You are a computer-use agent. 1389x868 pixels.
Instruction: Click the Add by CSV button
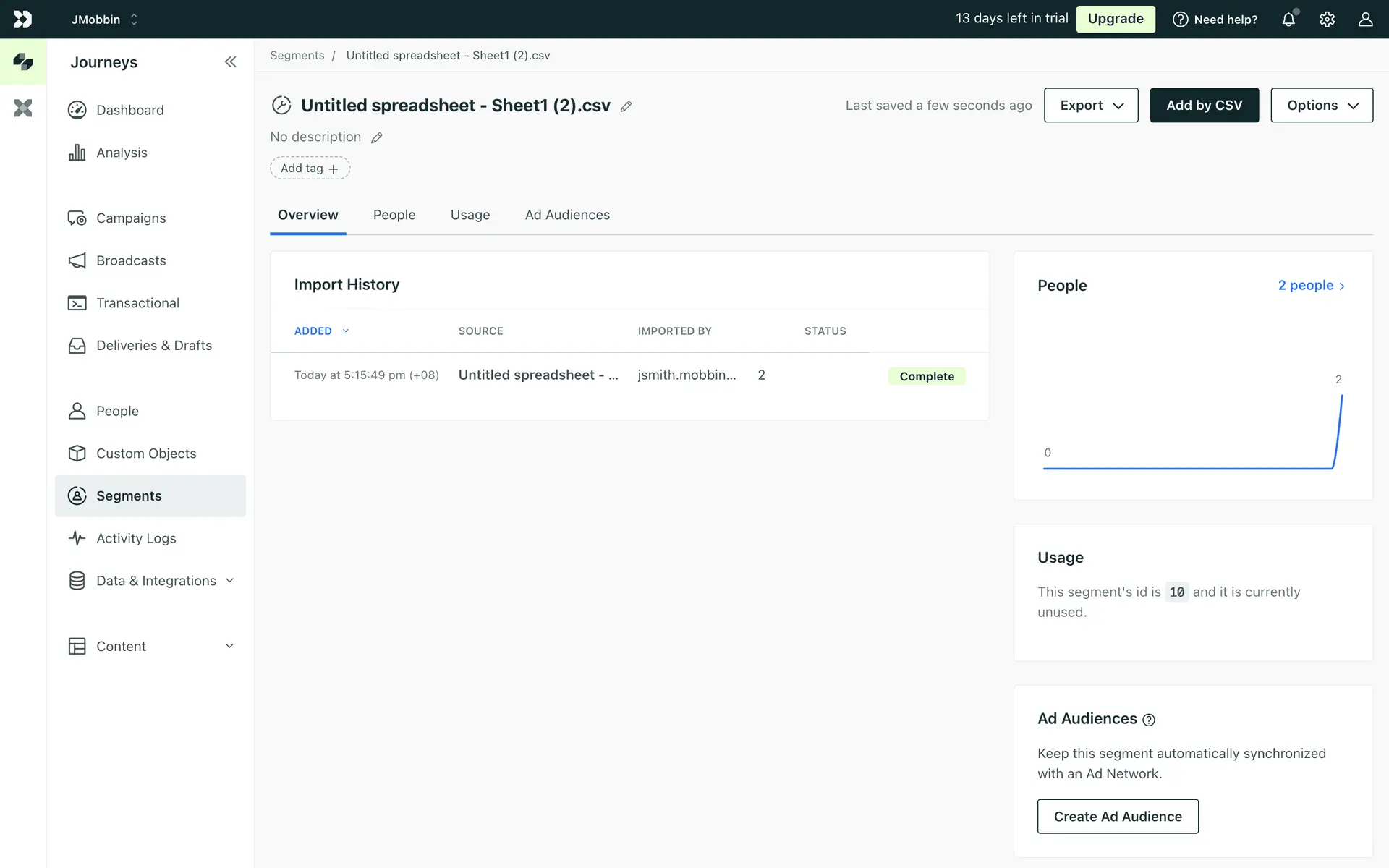[1204, 106]
